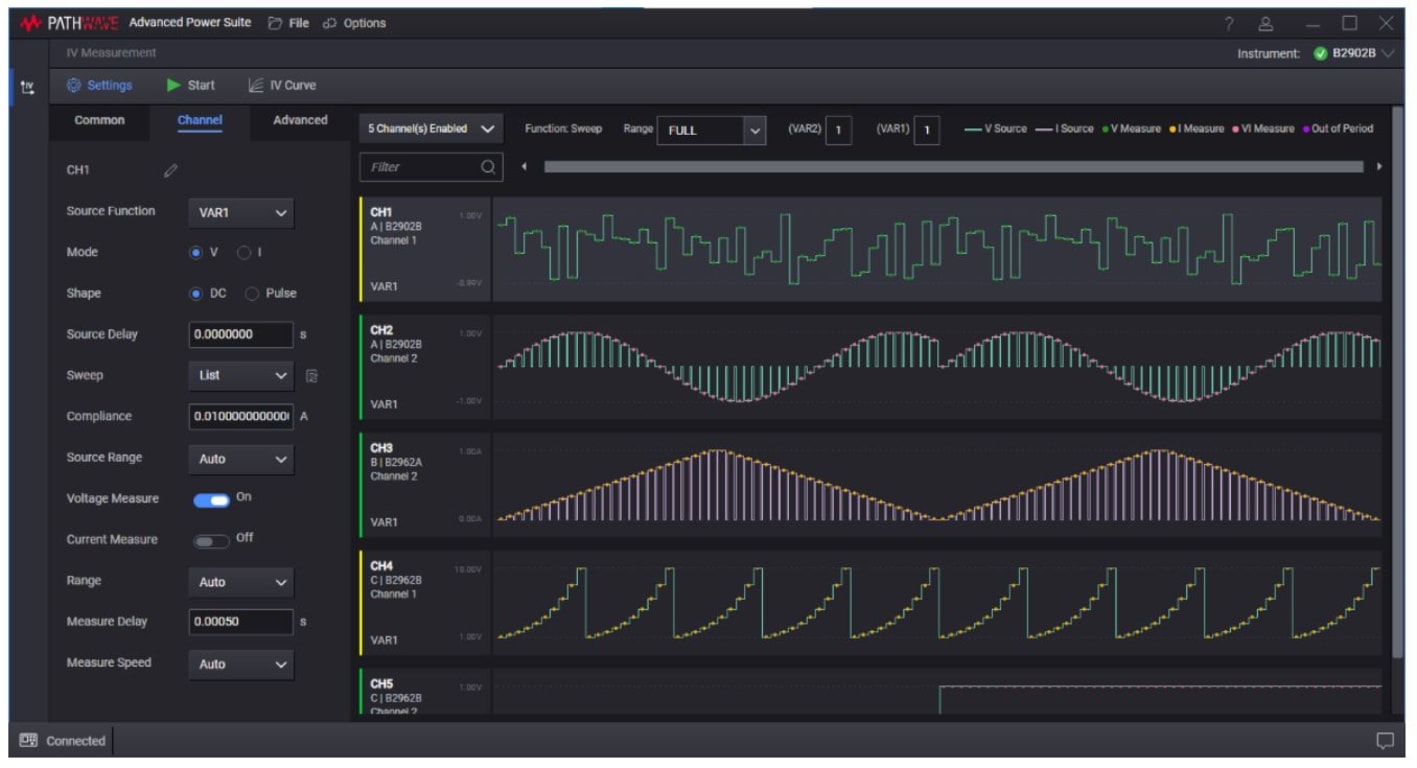
Task: Click the Settings button
Action: point(99,85)
